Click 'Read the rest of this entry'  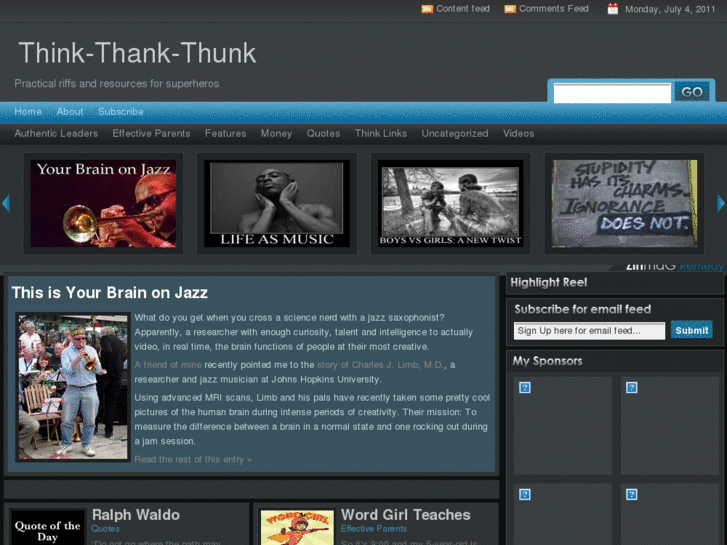(x=193, y=459)
